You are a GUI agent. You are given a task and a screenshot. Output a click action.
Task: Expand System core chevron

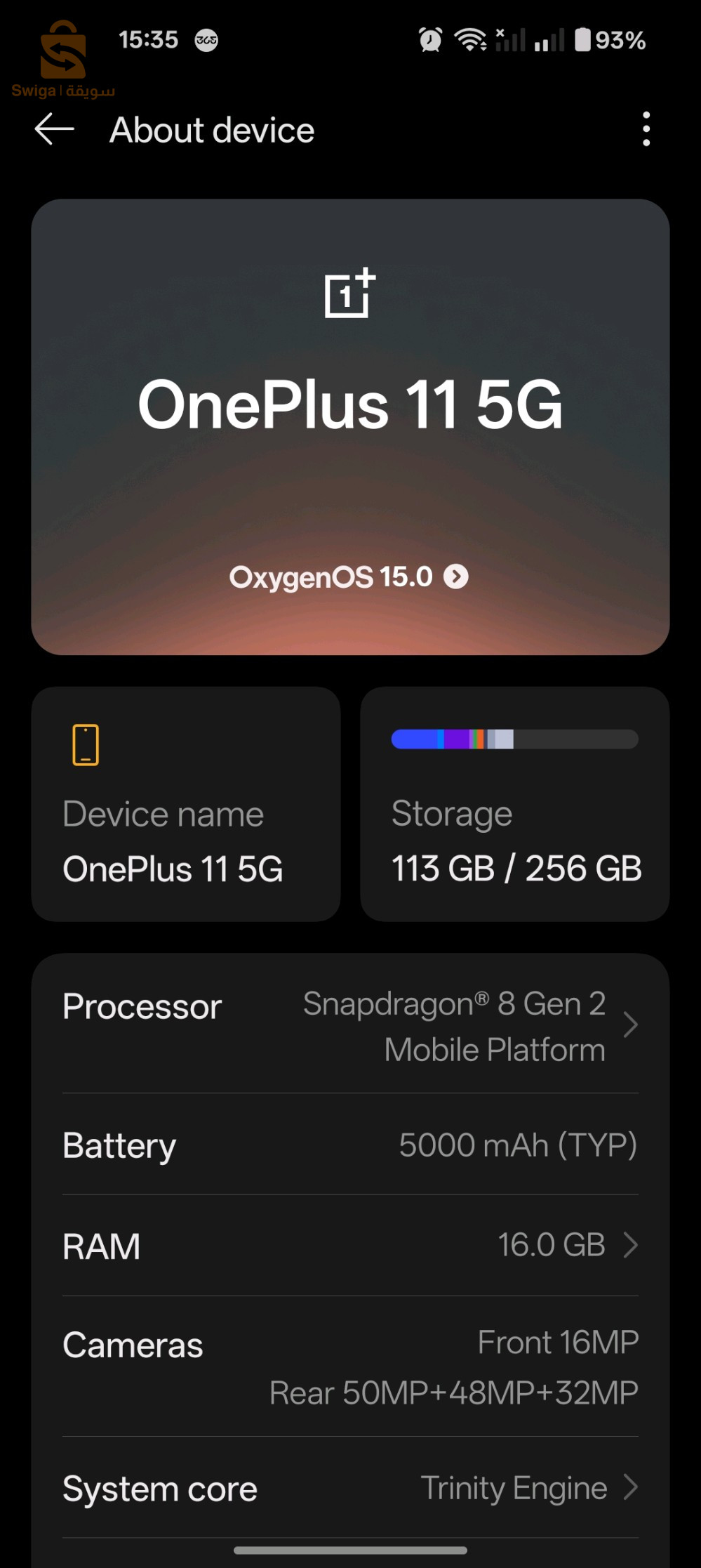pos(630,1487)
